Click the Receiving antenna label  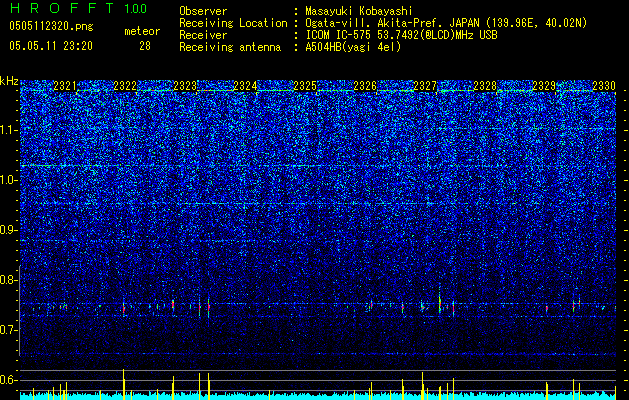pos(230,47)
